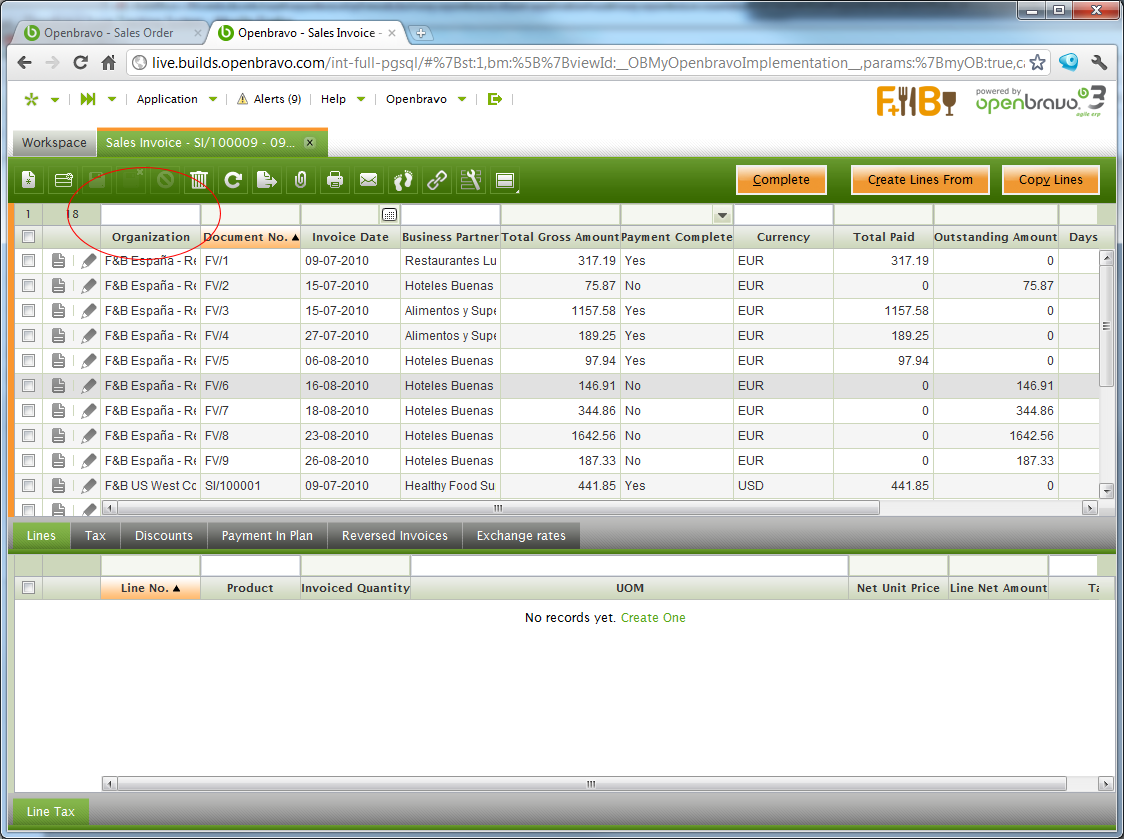1124x839 pixels.
Task: Check the FV/6 row checkbox
Action: [29, 386]
